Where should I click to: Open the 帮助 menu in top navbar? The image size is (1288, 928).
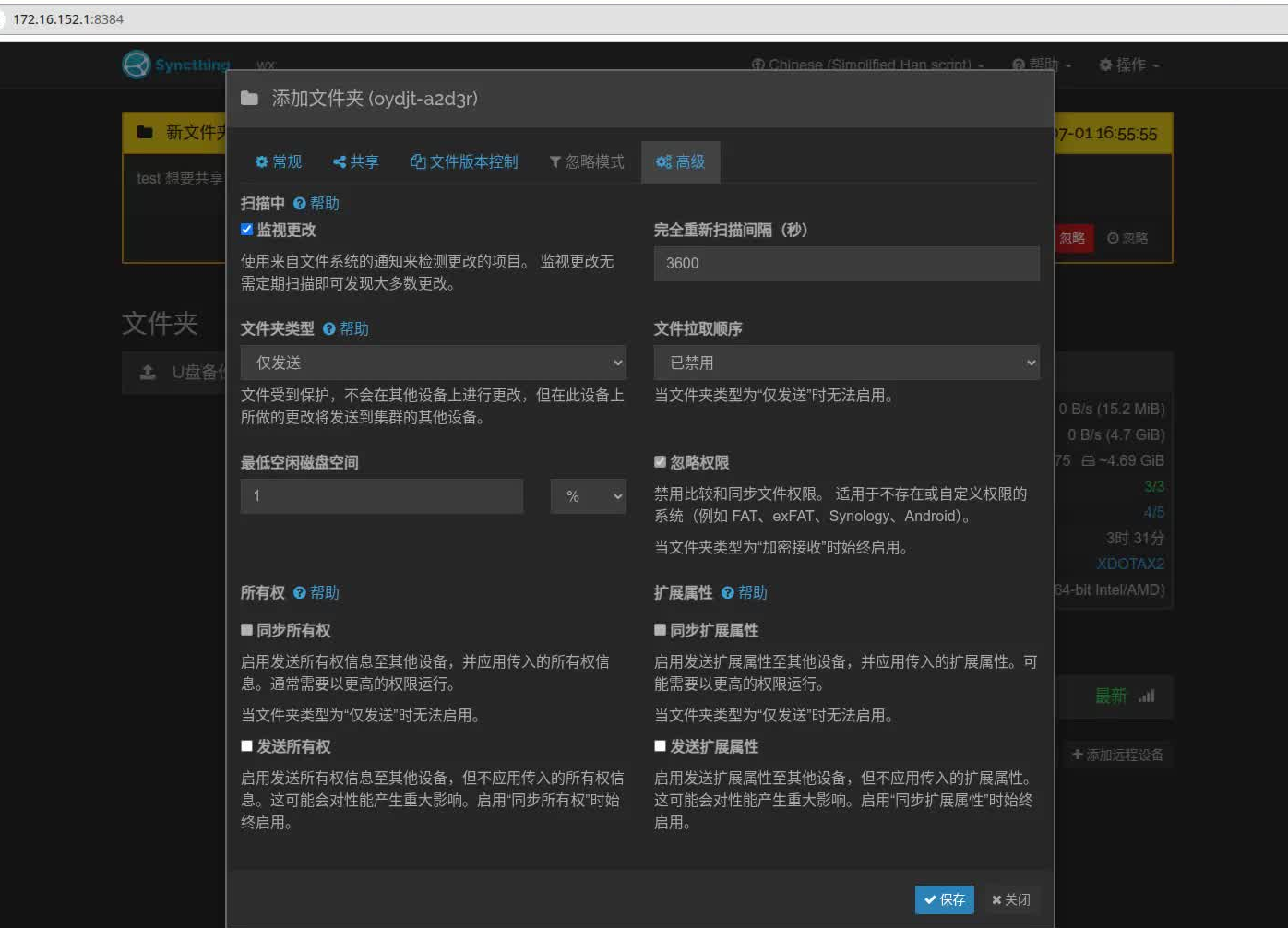1042,65
